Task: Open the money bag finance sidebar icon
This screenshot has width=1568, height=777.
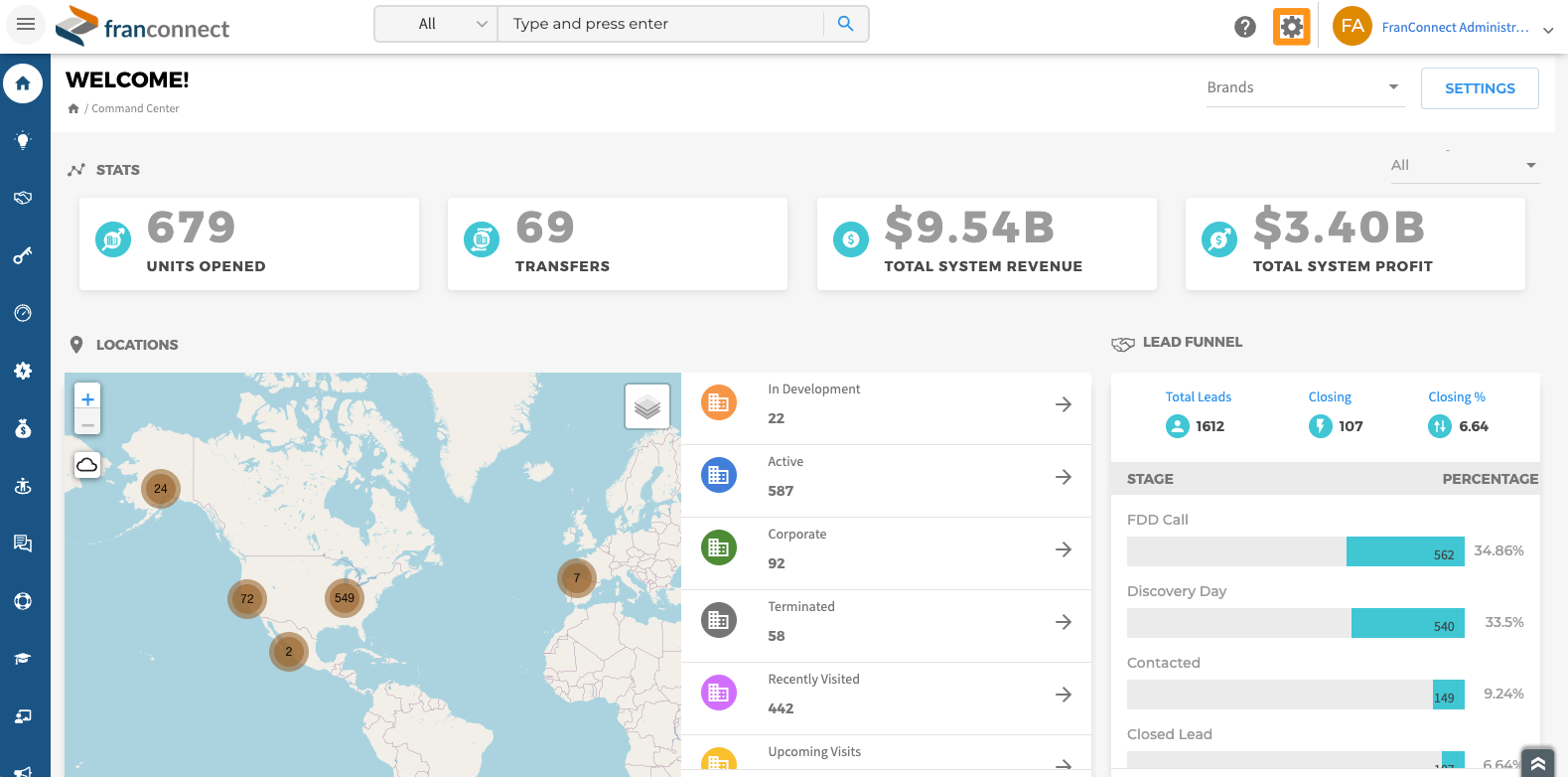Action: pos(23,428)
